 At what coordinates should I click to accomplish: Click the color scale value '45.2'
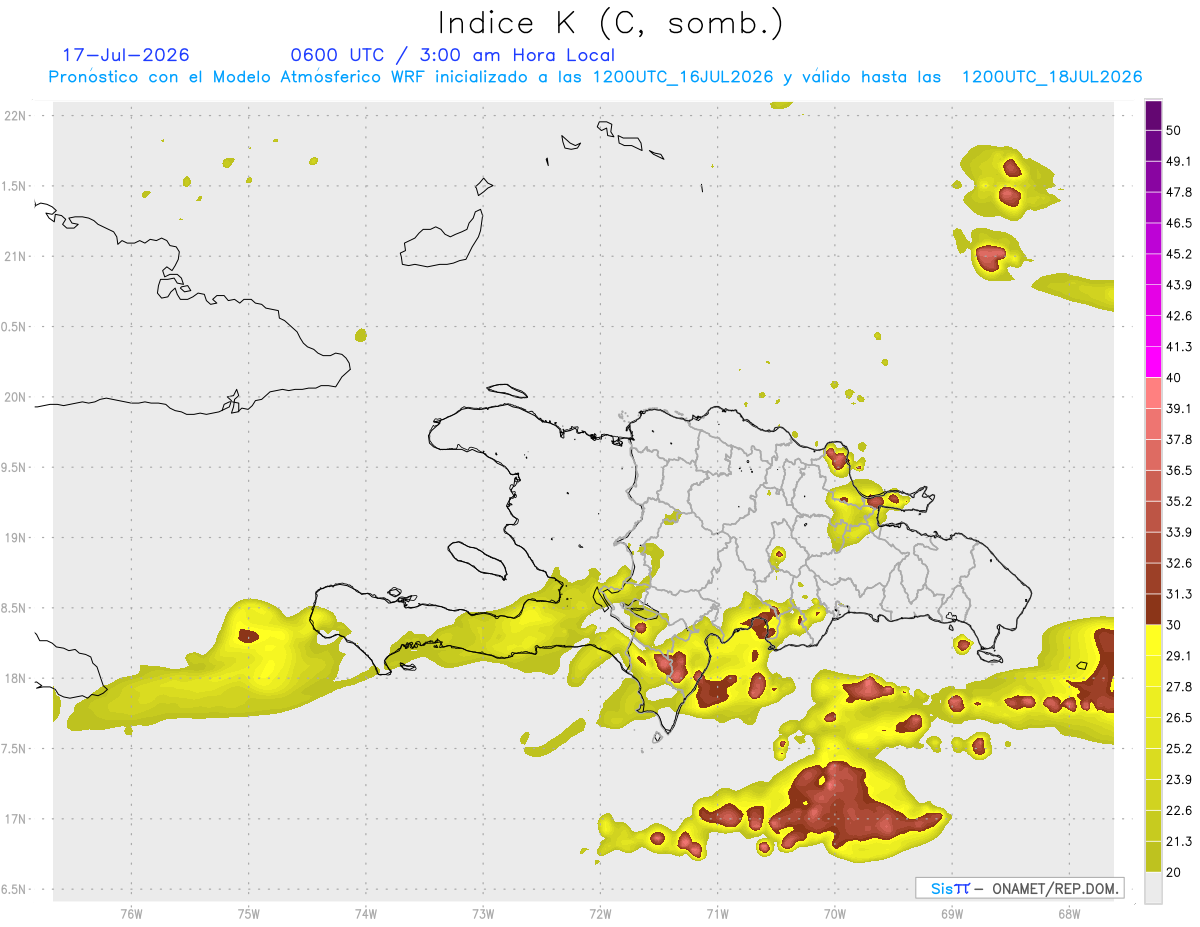click(x=1179, y=254)
